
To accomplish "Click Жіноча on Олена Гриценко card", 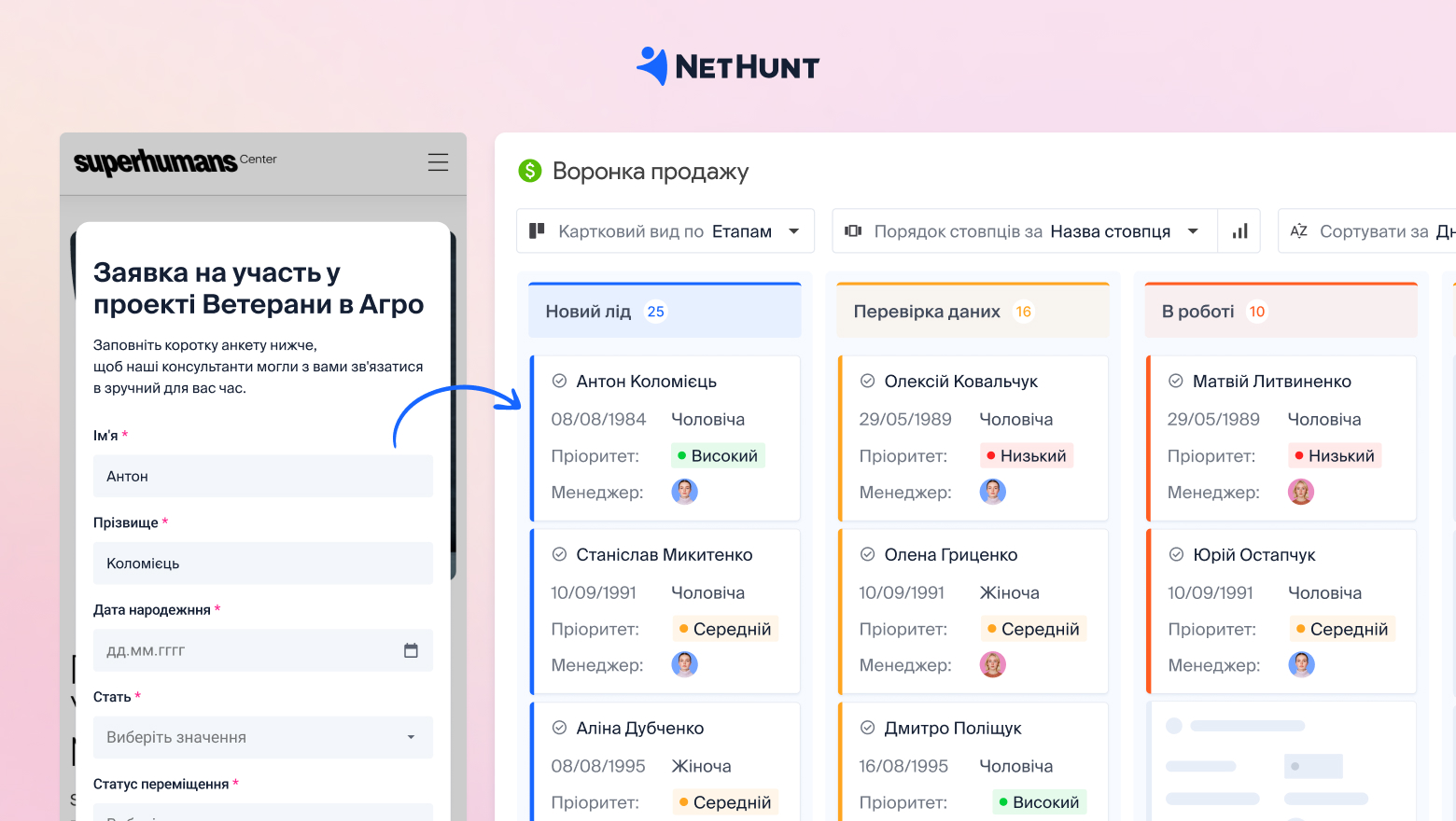I will (1009, 593).
